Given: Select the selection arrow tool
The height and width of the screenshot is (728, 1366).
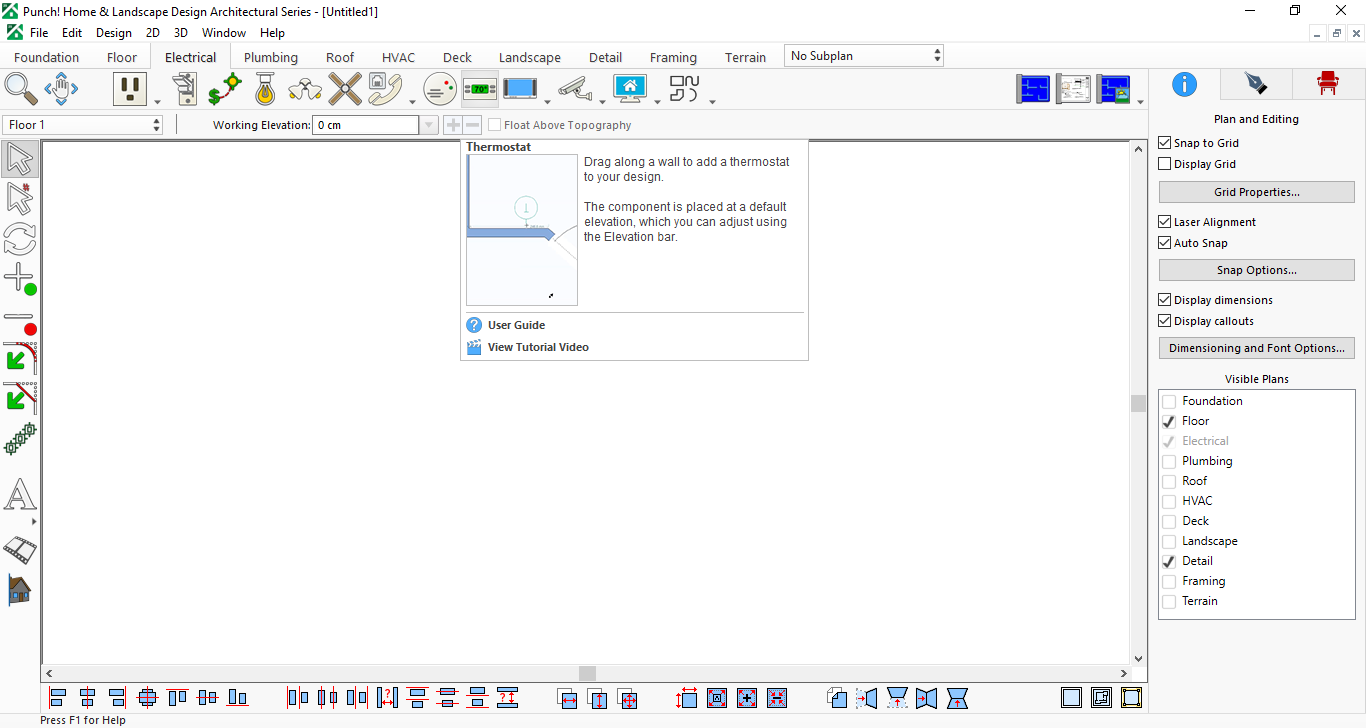Looking at the screenshot, I should pyautogui.click(x=20, y=159).
